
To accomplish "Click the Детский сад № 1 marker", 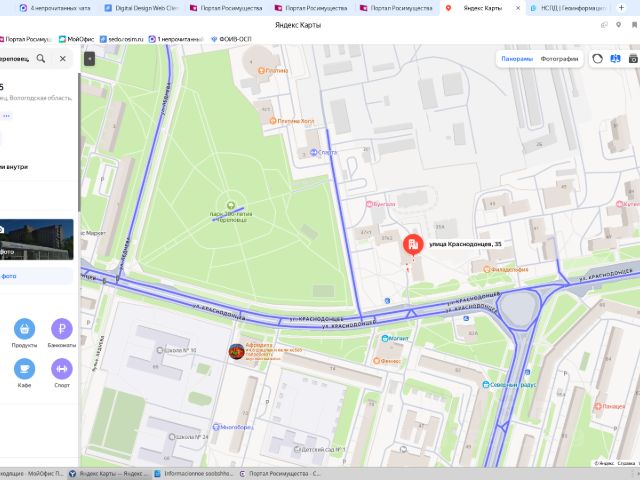I will 298,449.
